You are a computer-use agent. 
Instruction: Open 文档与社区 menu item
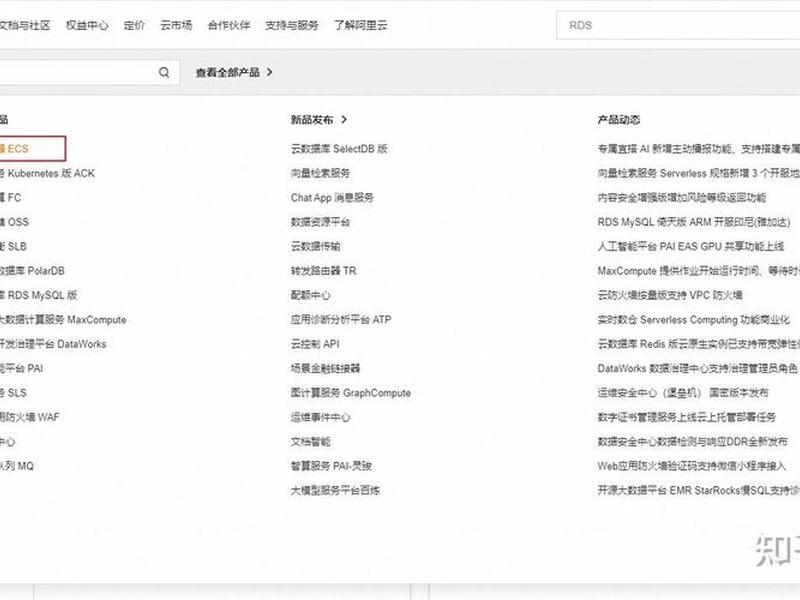(x=25, y=26)
